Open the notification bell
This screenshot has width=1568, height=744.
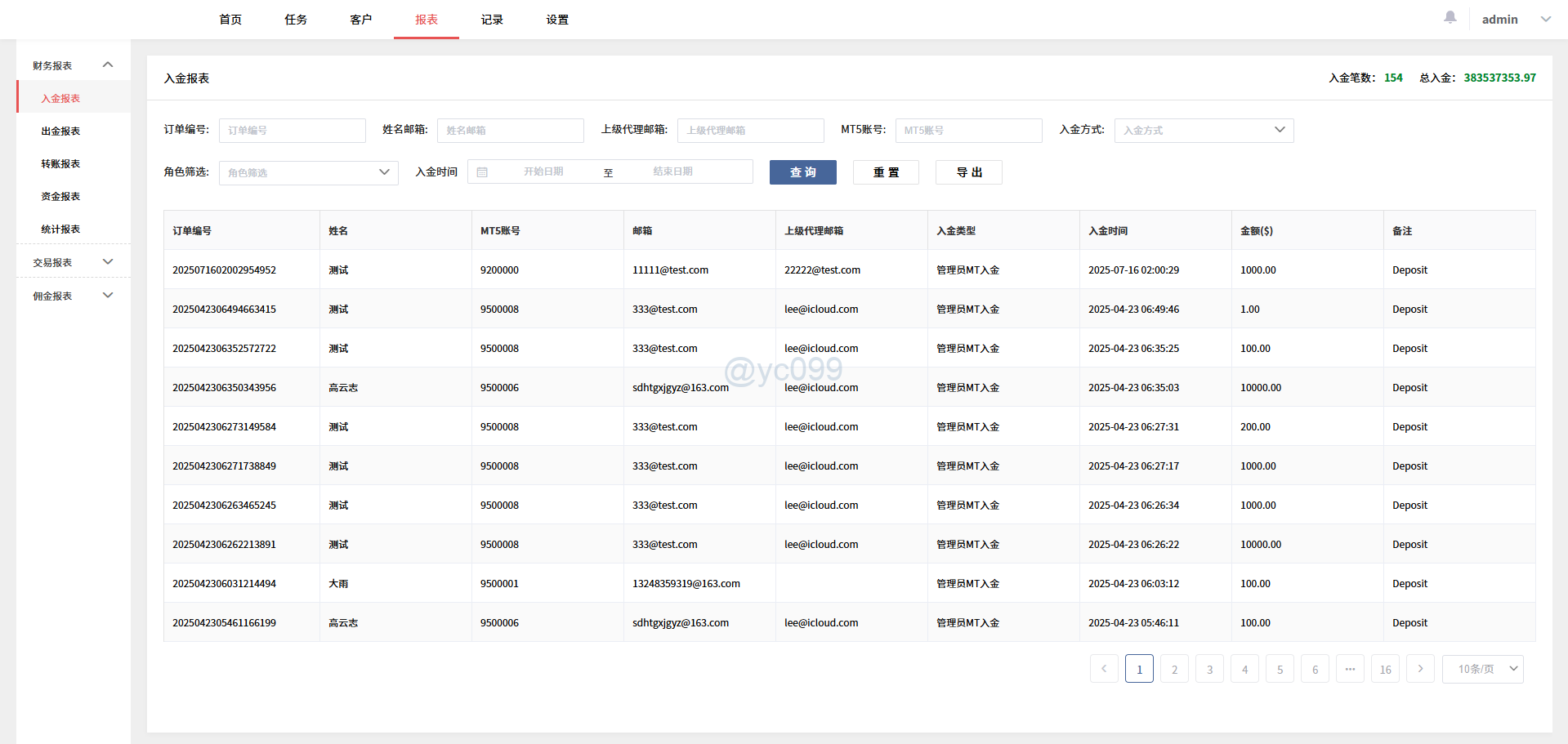(1449, 16)
